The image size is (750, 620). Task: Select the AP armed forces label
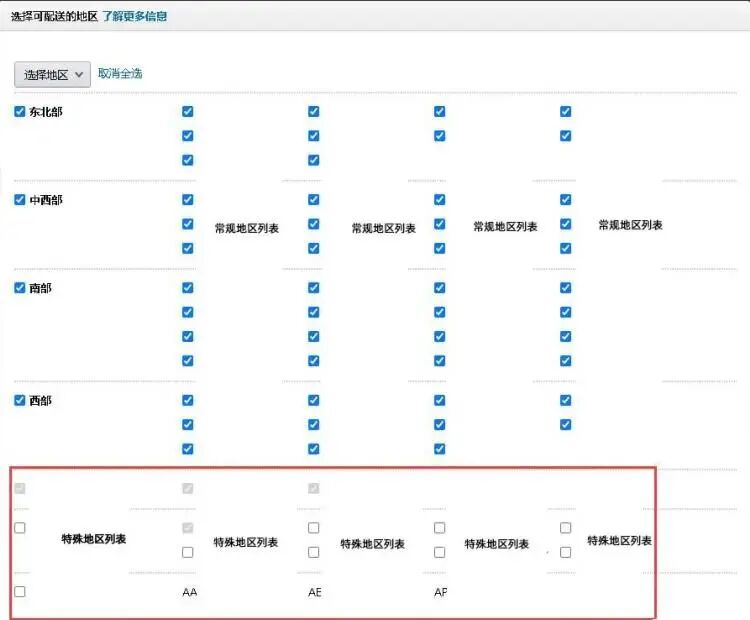(441, 592)
